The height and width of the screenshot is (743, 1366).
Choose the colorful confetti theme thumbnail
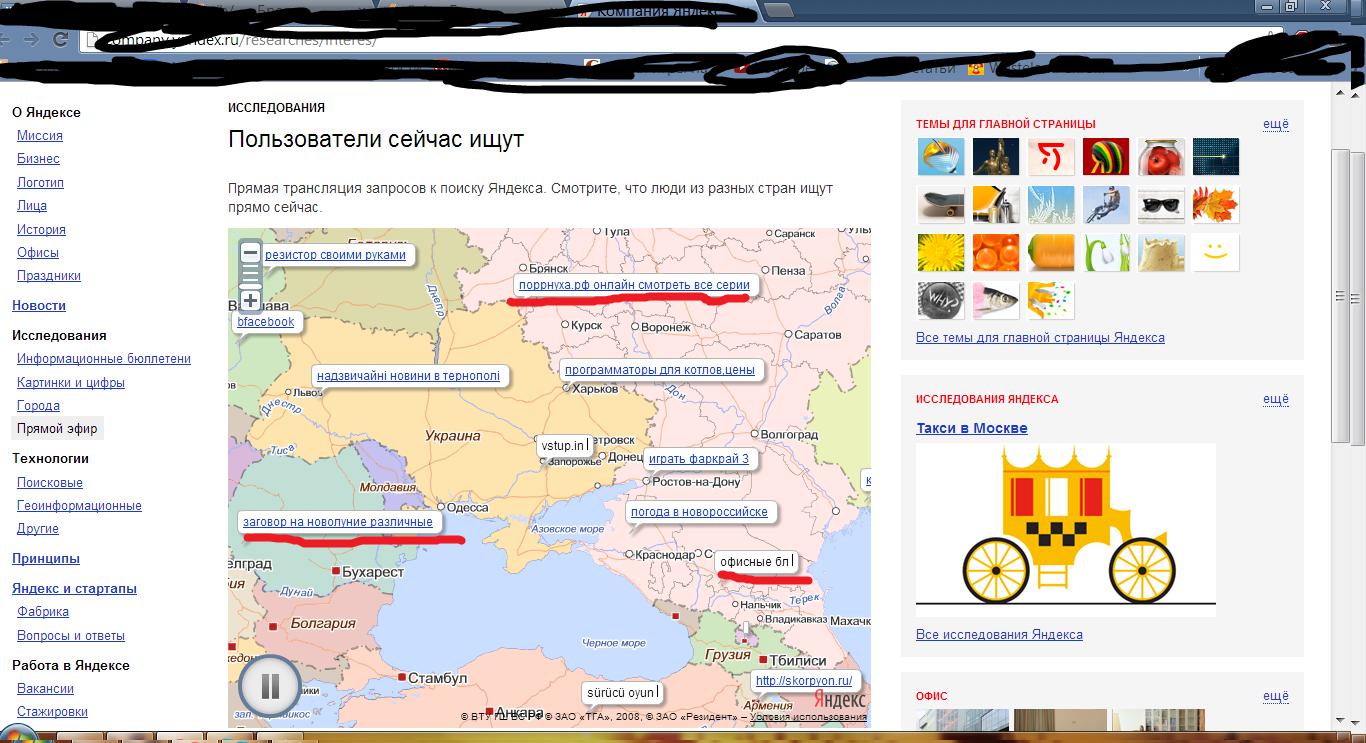(1051, 301)
